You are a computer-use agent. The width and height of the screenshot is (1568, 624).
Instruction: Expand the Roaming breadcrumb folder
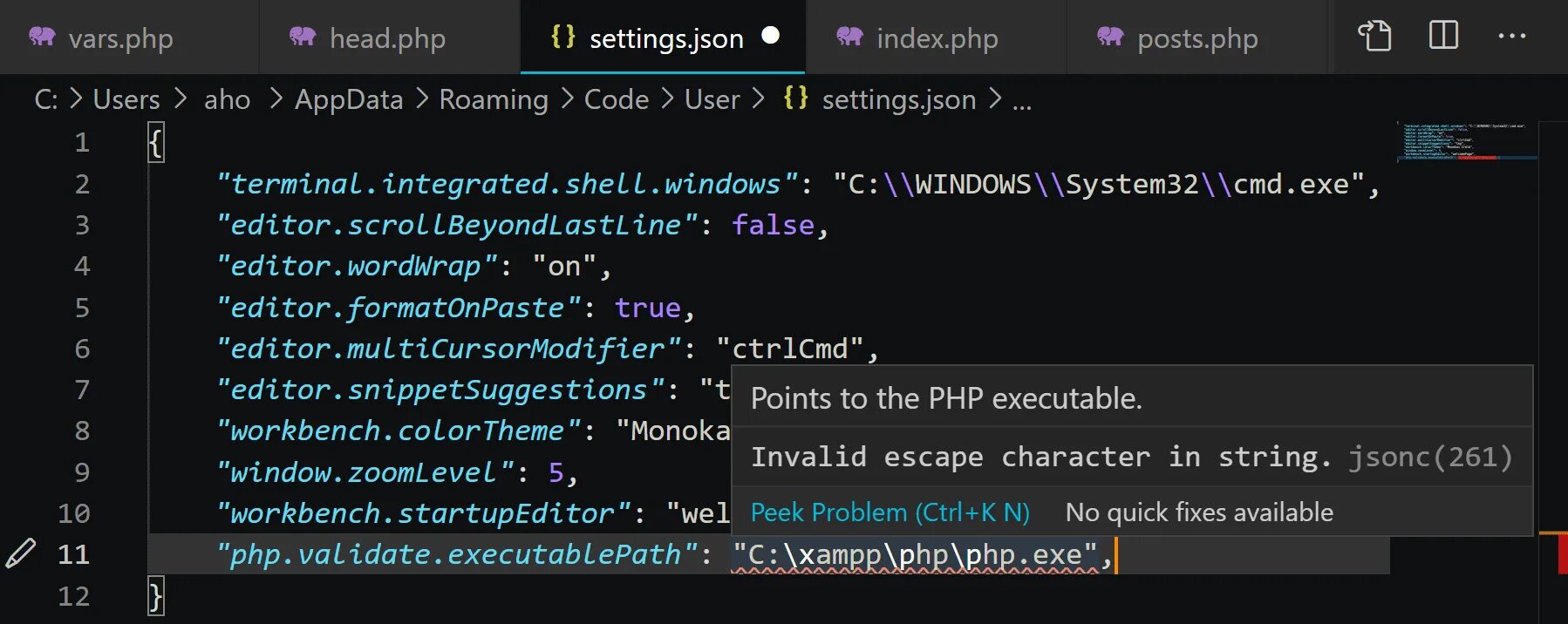tap(494, 99)
